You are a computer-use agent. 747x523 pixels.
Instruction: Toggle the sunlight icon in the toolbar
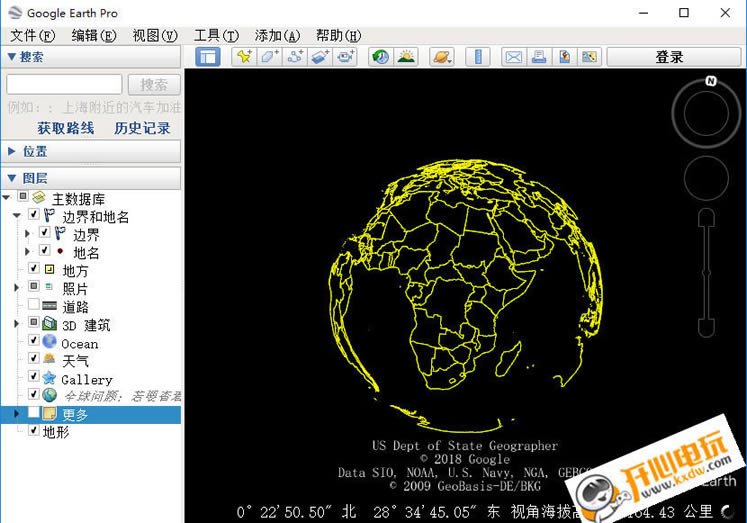click(x=406, y=57)
